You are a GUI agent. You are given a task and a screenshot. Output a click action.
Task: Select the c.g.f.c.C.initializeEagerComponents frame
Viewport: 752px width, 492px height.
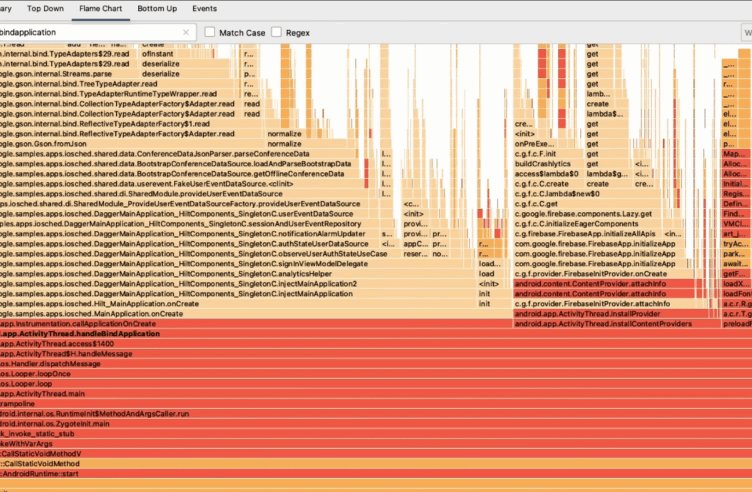(599, 223)
